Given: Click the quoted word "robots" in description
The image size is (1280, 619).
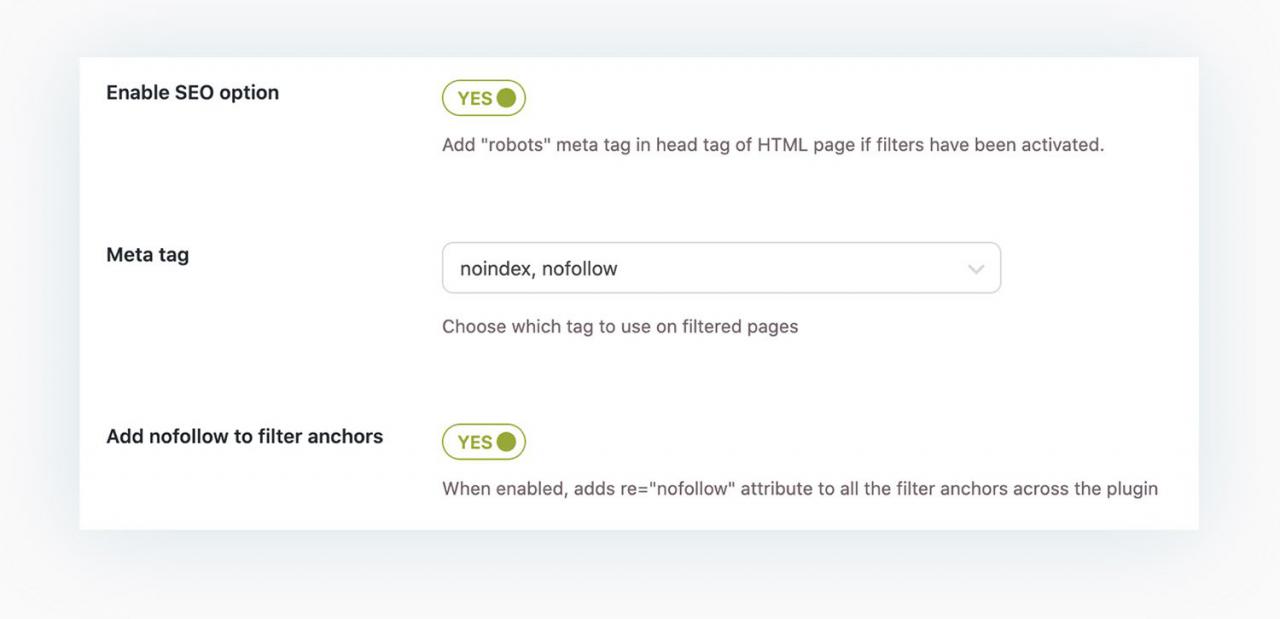Looking at the screenshot, I should coord(516,145).
